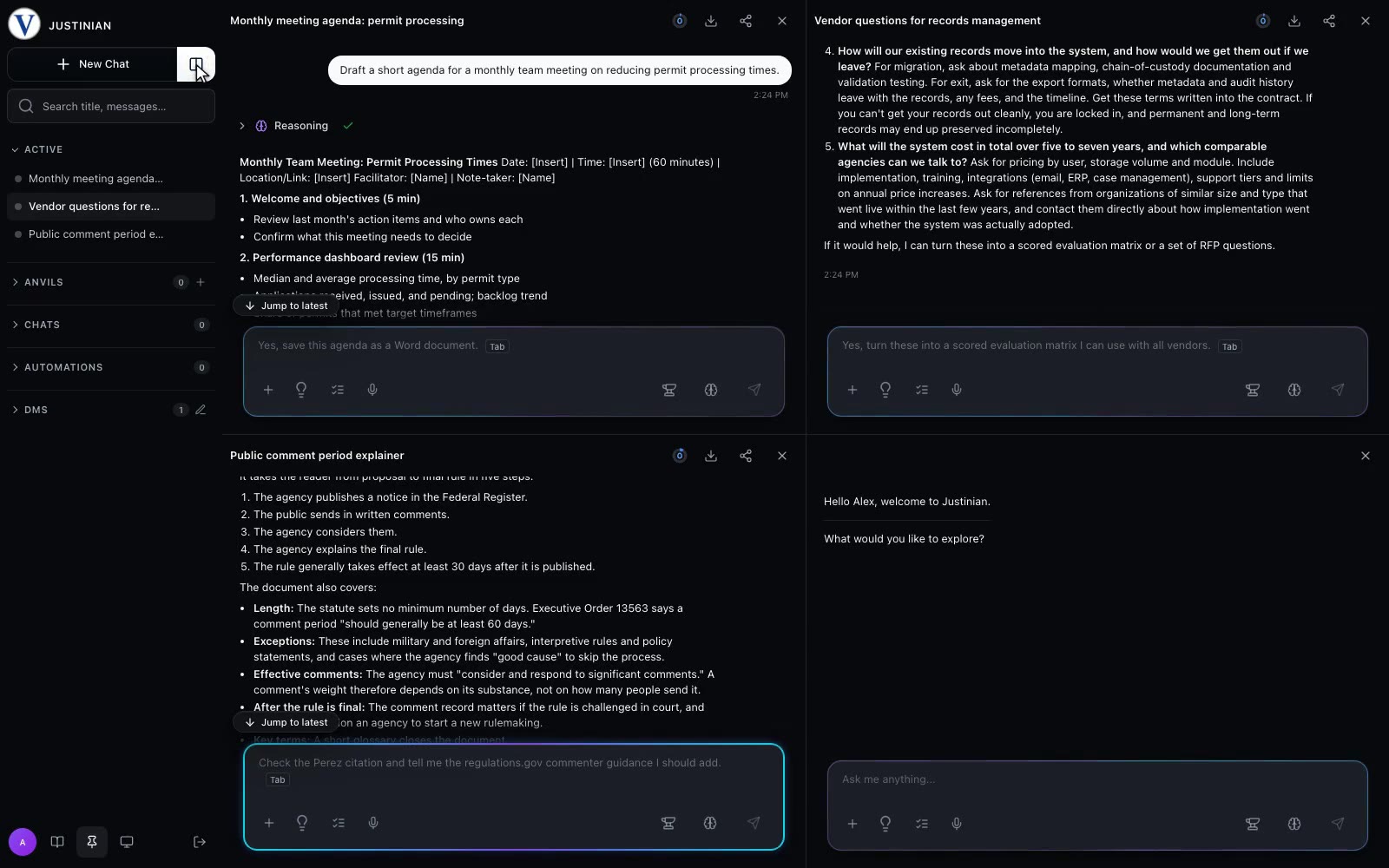The image size is (1389, 868).
Task: Click the lightbulb icon in the welcome pane input
Action: 885,824
